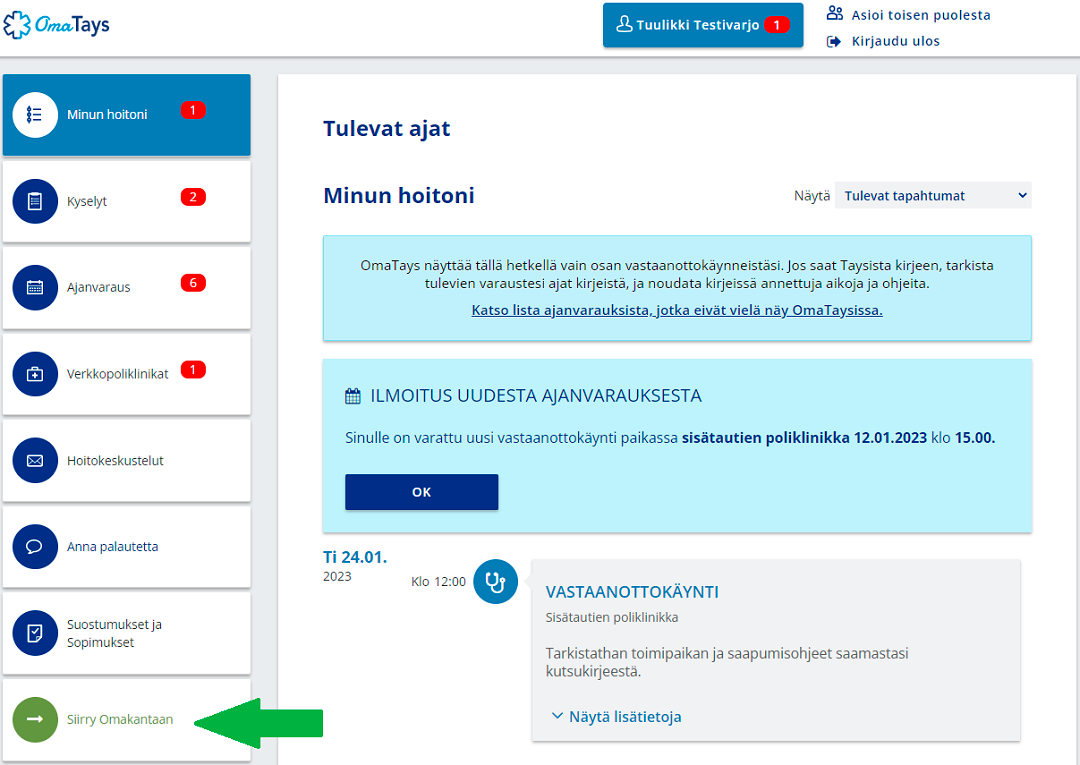
Task: Click Kirjaudu ulos to log out
Action: tap(894, 41)
